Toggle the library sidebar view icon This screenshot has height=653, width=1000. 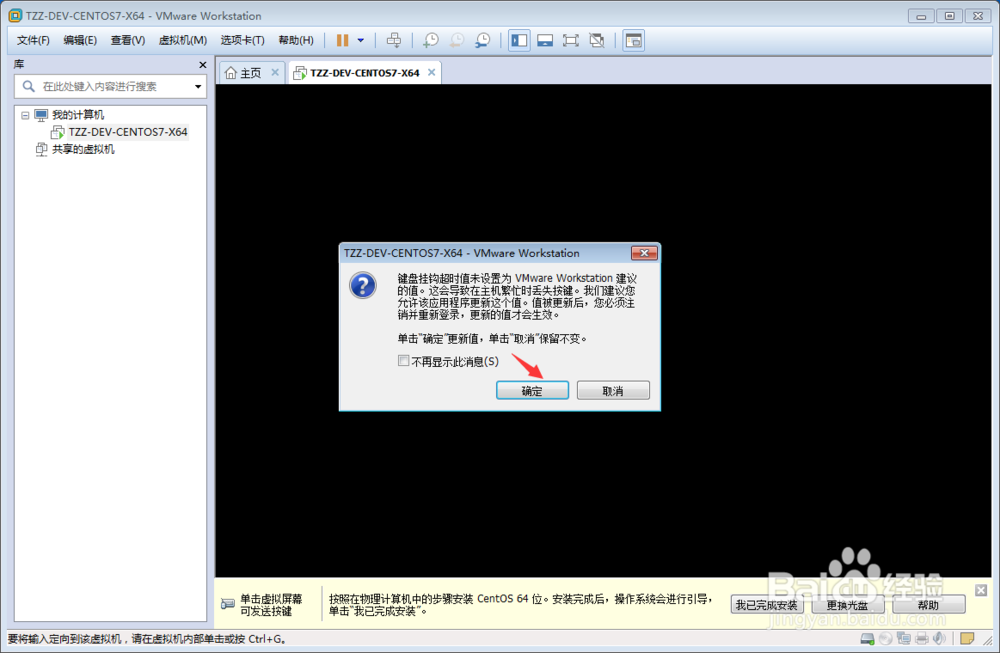[519, 41]
